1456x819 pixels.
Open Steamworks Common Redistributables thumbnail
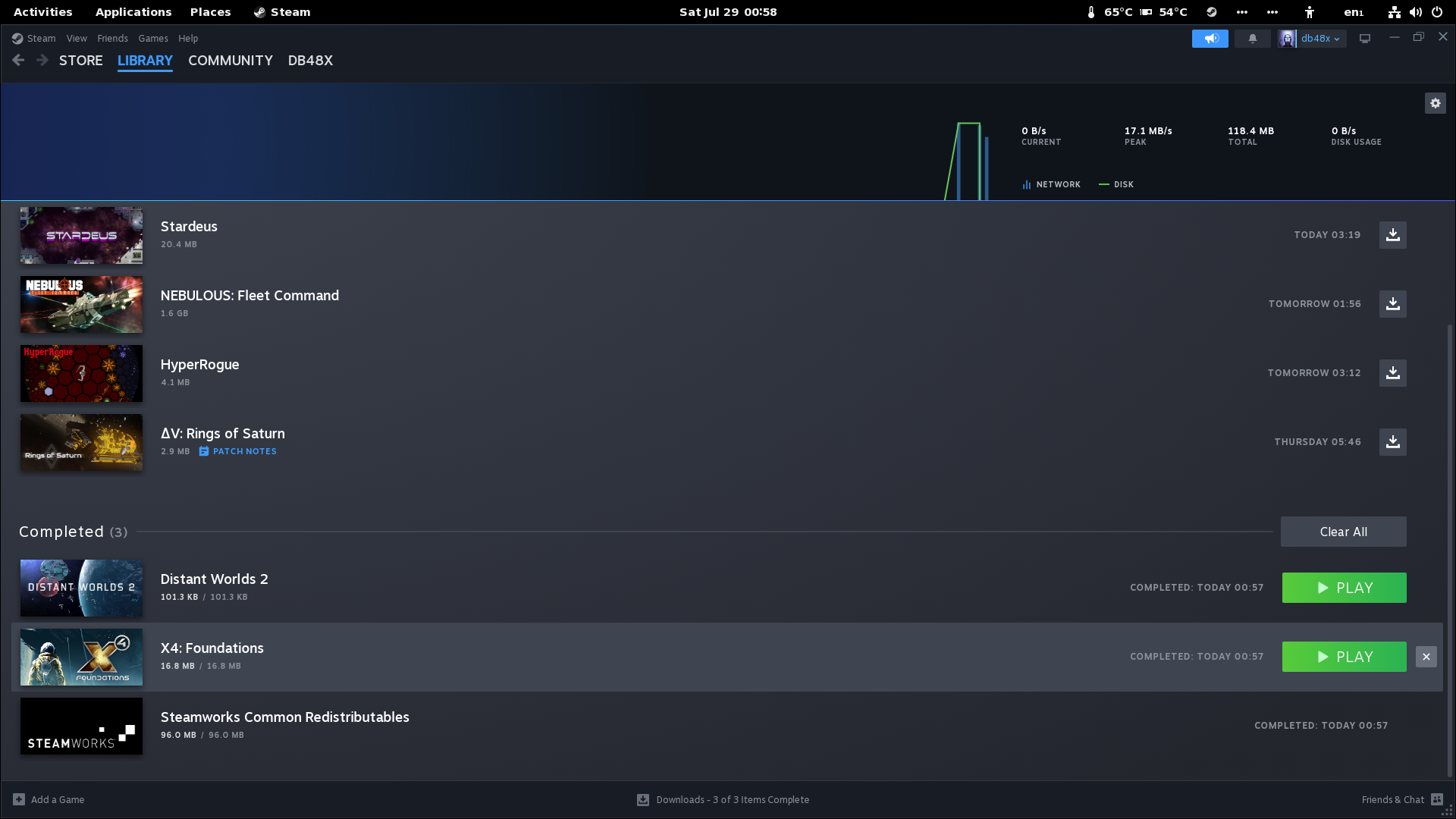(x=81, y=726)
